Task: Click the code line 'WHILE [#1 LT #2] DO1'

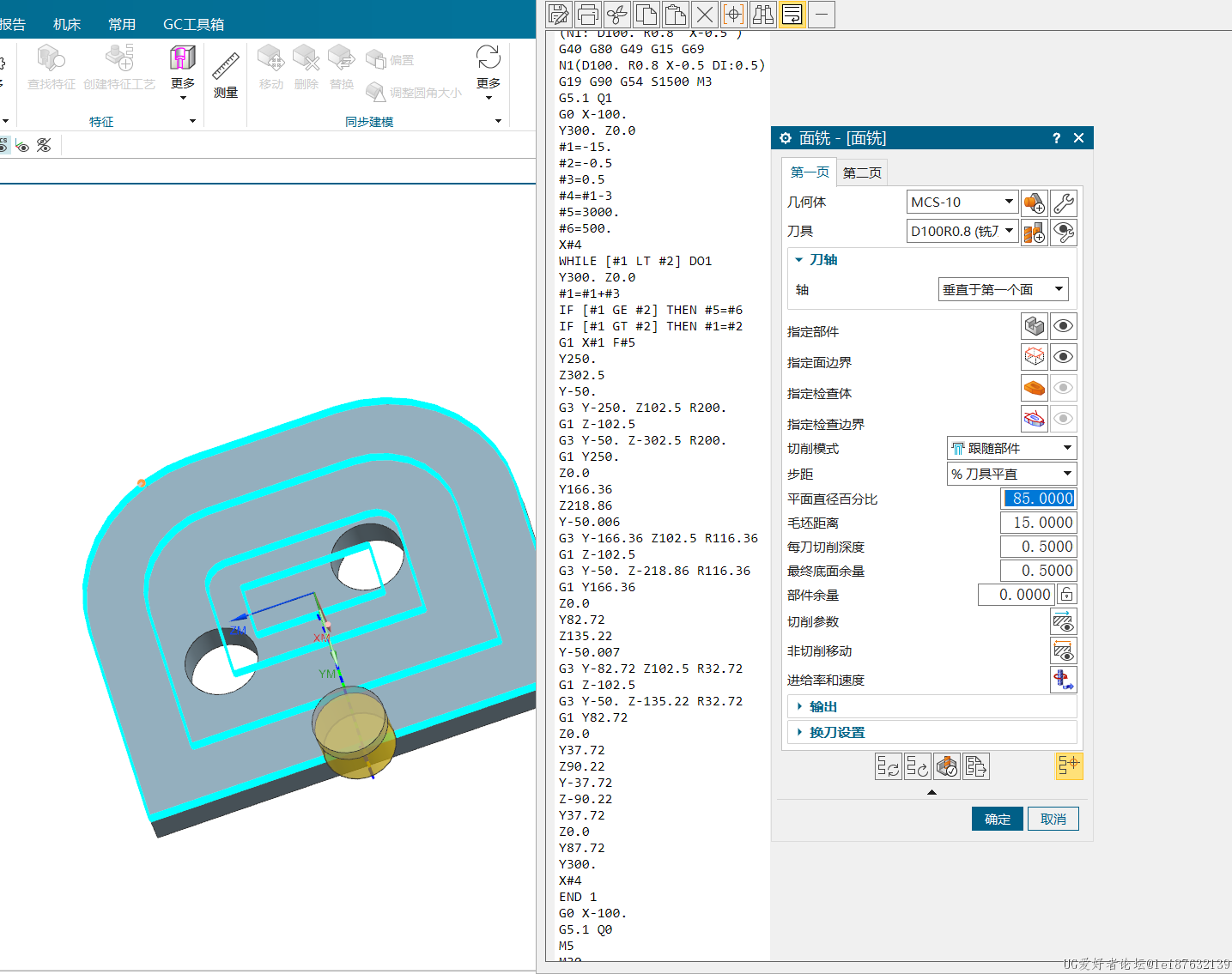Action: pos(635,261)
